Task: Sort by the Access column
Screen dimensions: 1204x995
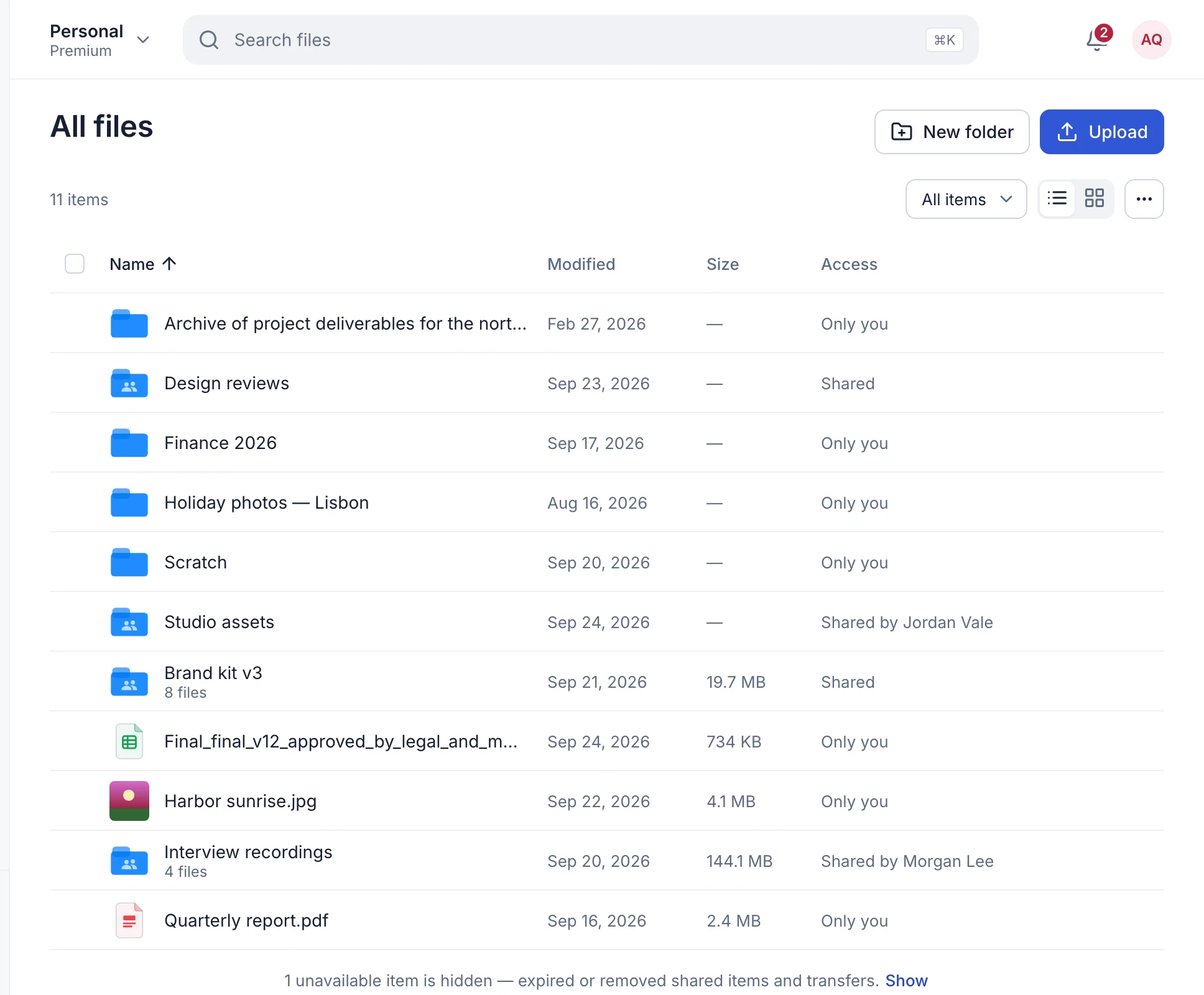Action: click(849, 264)
